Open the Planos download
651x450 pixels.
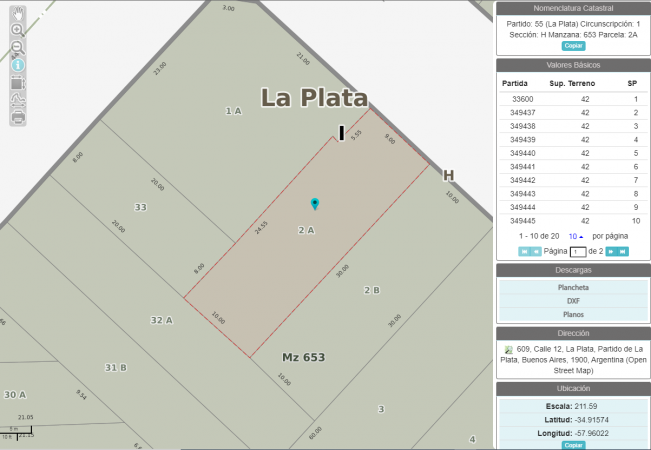pos(573,314)
